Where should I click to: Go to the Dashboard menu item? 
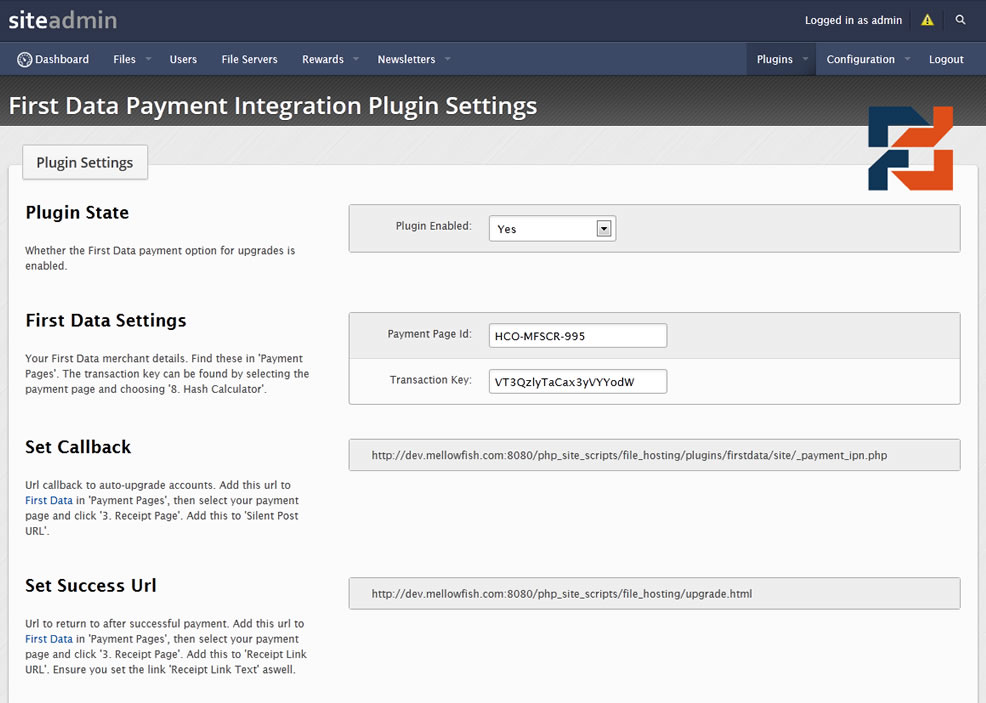pos(53,59)
